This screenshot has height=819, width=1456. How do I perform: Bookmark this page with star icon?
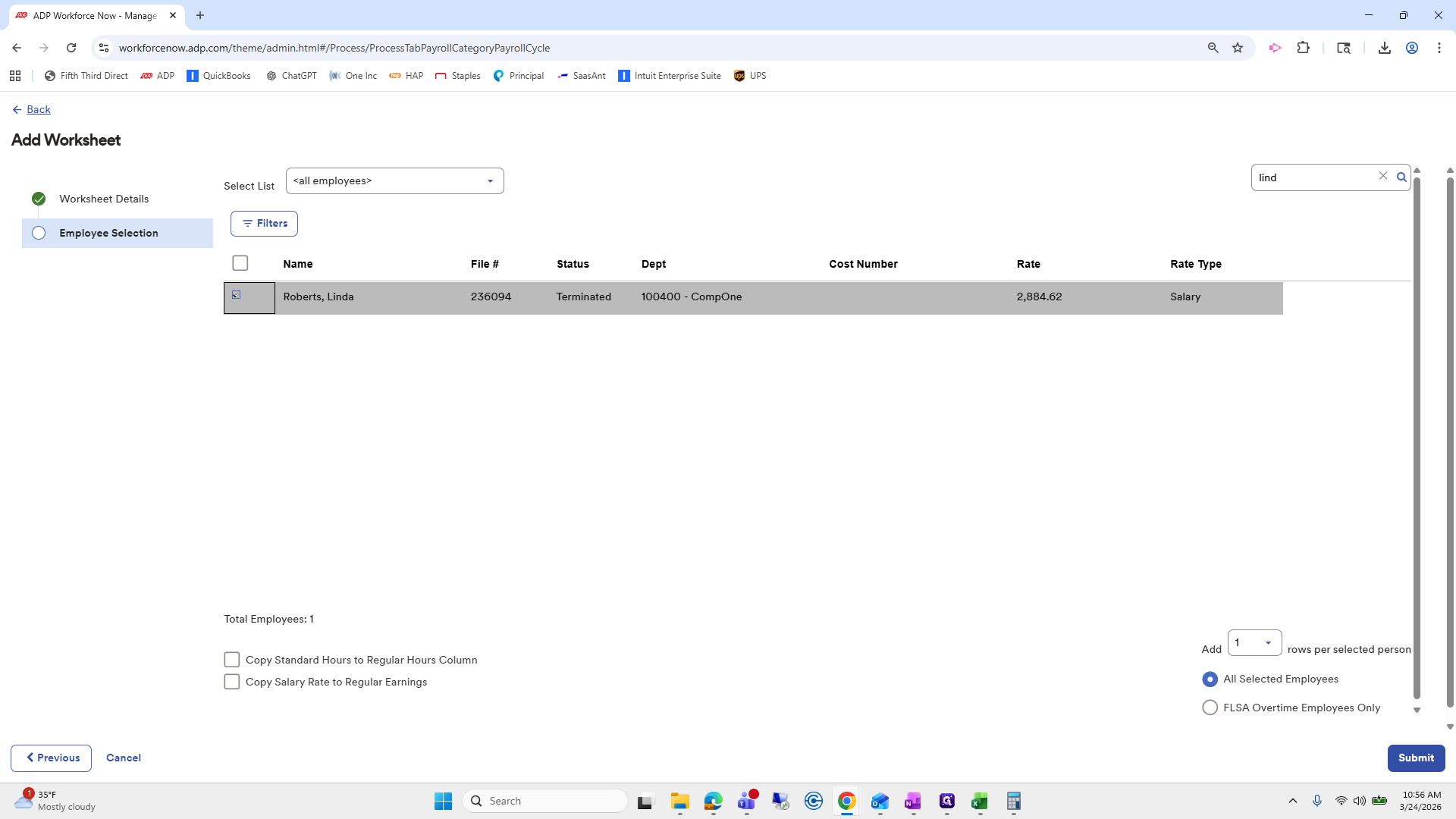point(1238,48)
